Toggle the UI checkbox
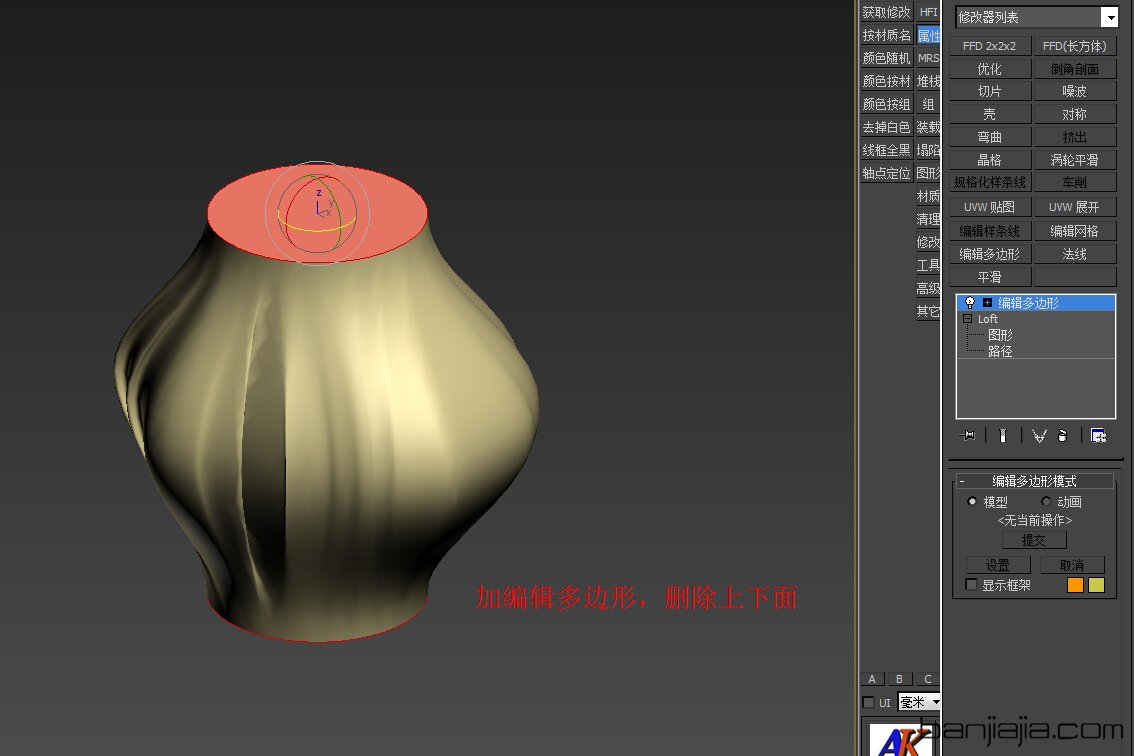This screenshot has height=756, width=1134. click(x=869, y=702)
